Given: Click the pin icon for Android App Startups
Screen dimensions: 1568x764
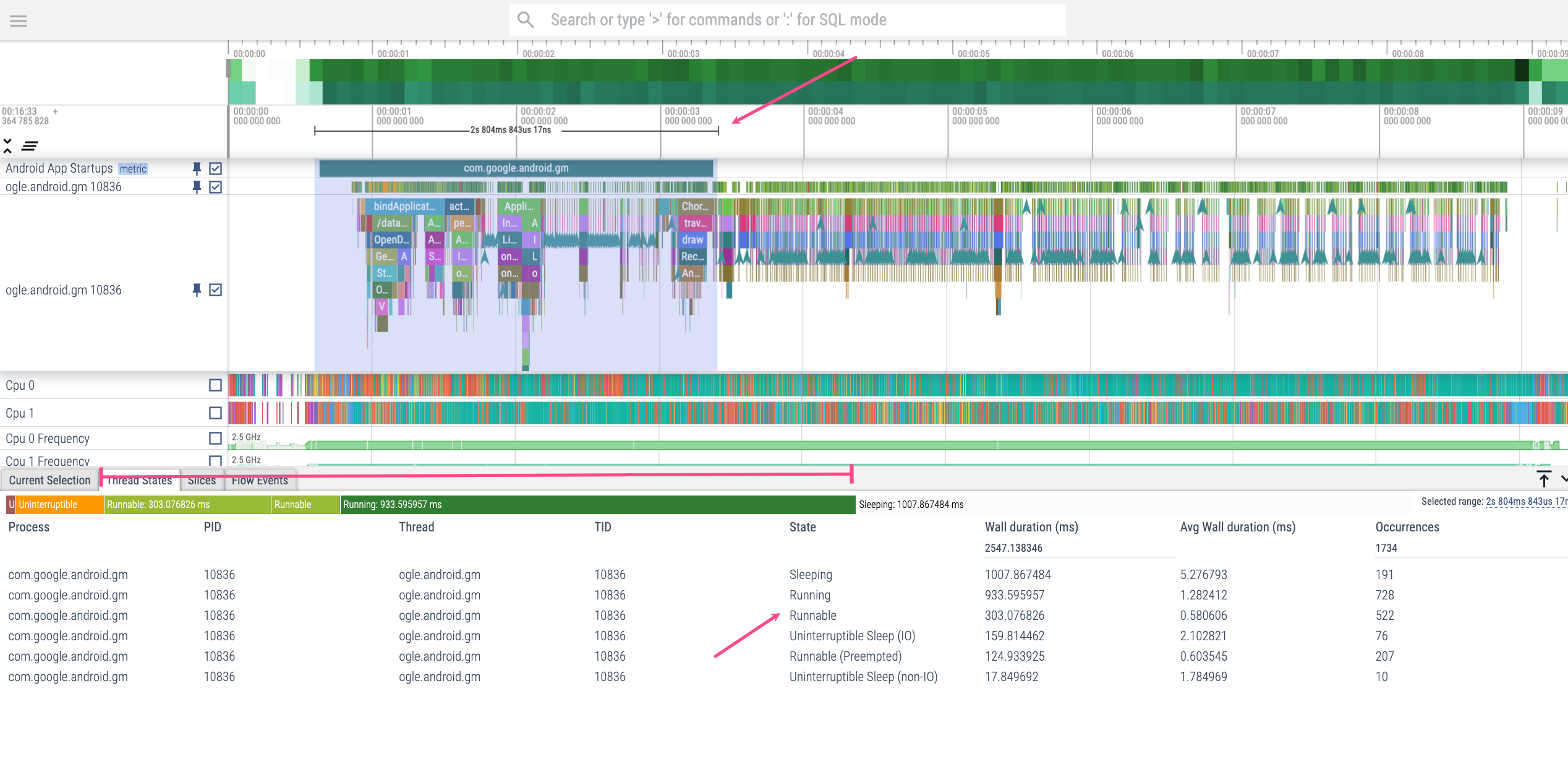Looking at the screenshot, I should click(x=194, y=168).
